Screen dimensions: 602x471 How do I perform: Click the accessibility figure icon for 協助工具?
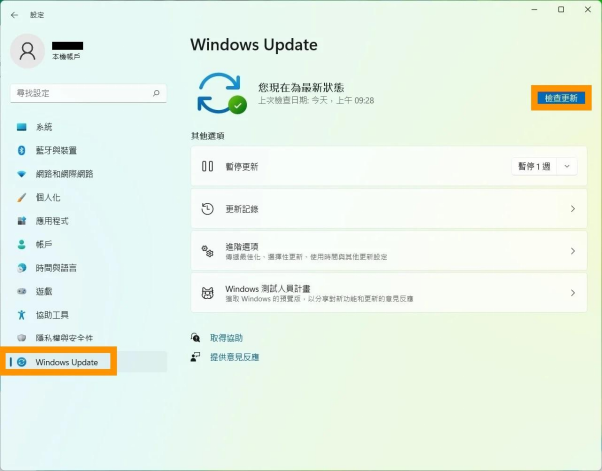tap(22, 315)
